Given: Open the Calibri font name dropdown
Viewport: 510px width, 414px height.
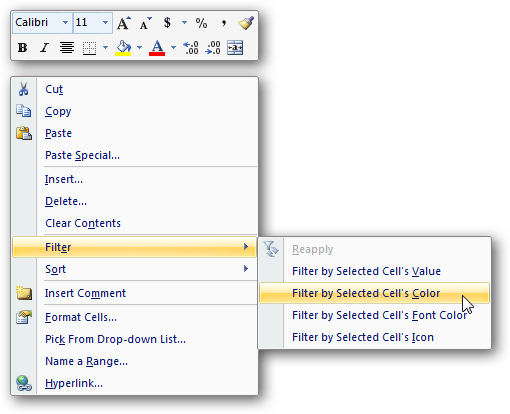Looking at the screenshot, I should click(65, 23).
